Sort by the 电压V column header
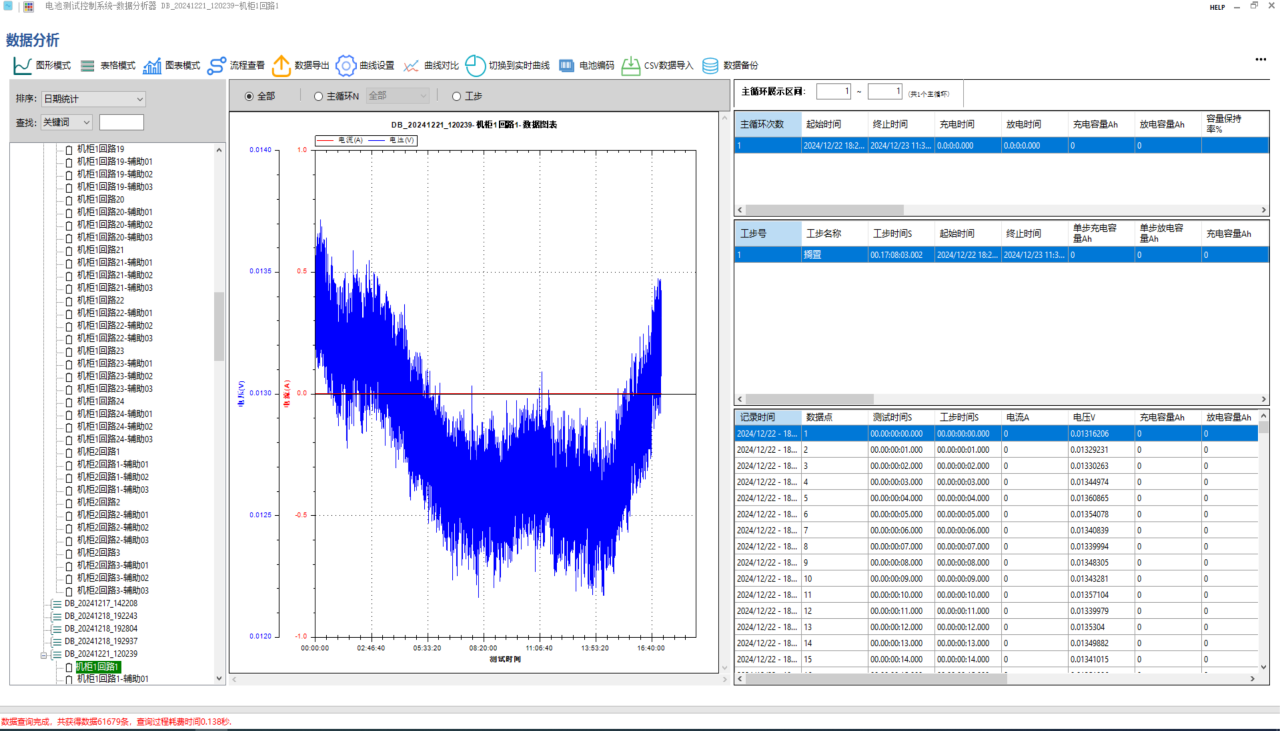1280x731 pixels. pyautogui.click(x=1084, y=417)
